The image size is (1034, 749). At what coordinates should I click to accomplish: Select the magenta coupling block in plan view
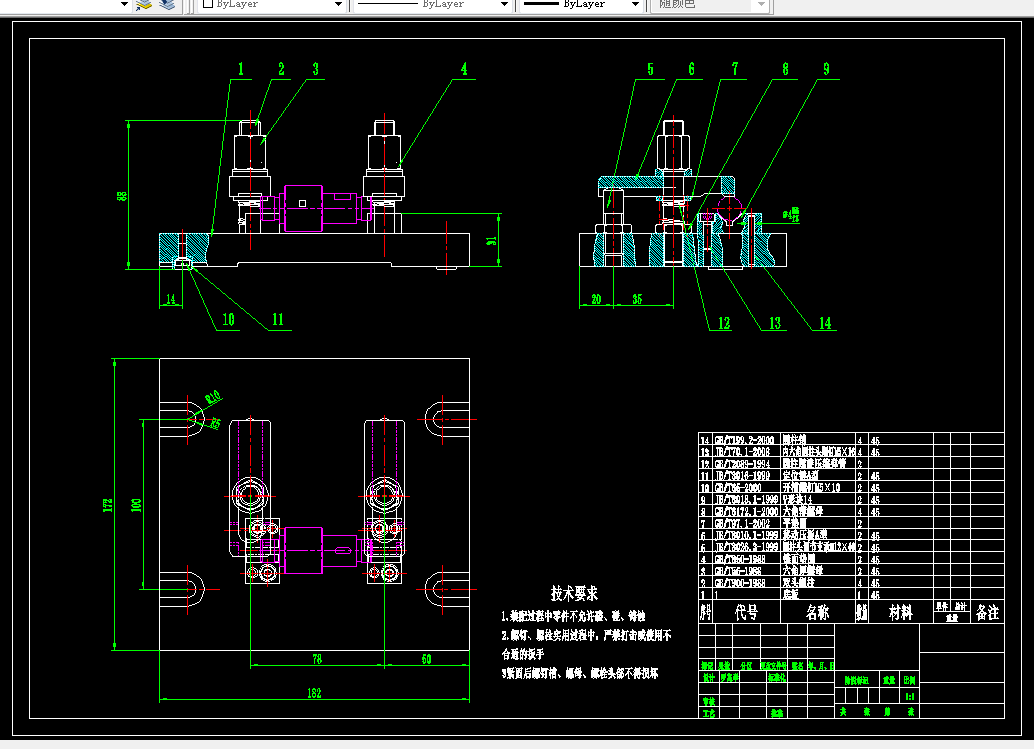coord(303,551)
